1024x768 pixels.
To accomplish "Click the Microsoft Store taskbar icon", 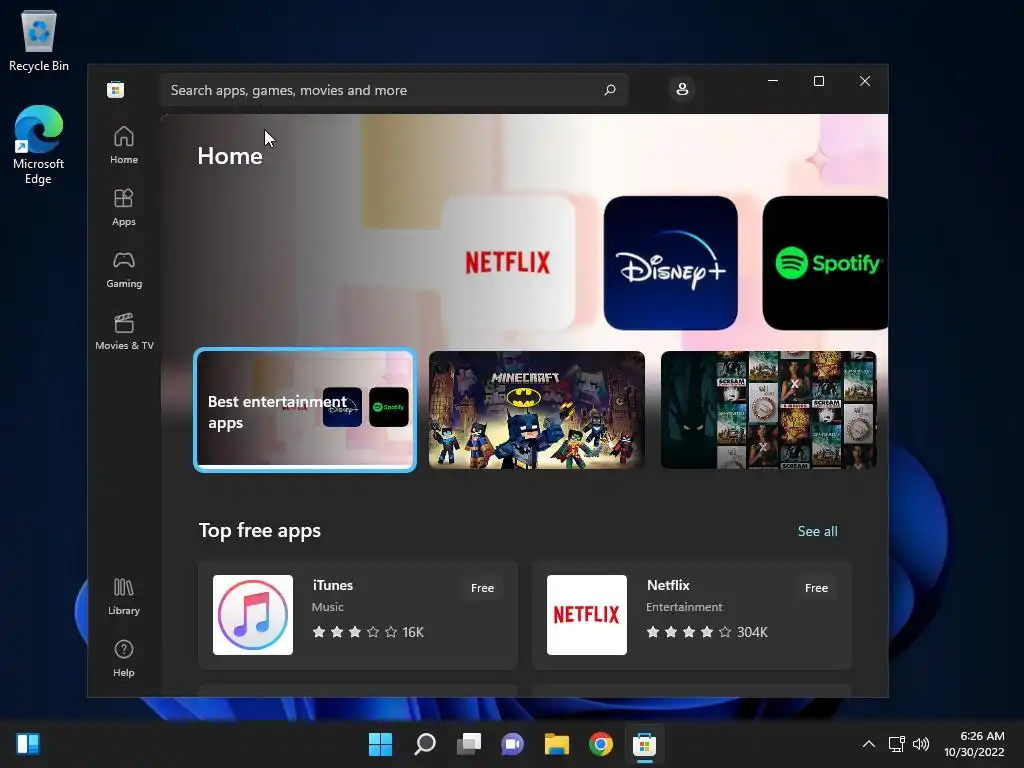I will coord(644,744).
